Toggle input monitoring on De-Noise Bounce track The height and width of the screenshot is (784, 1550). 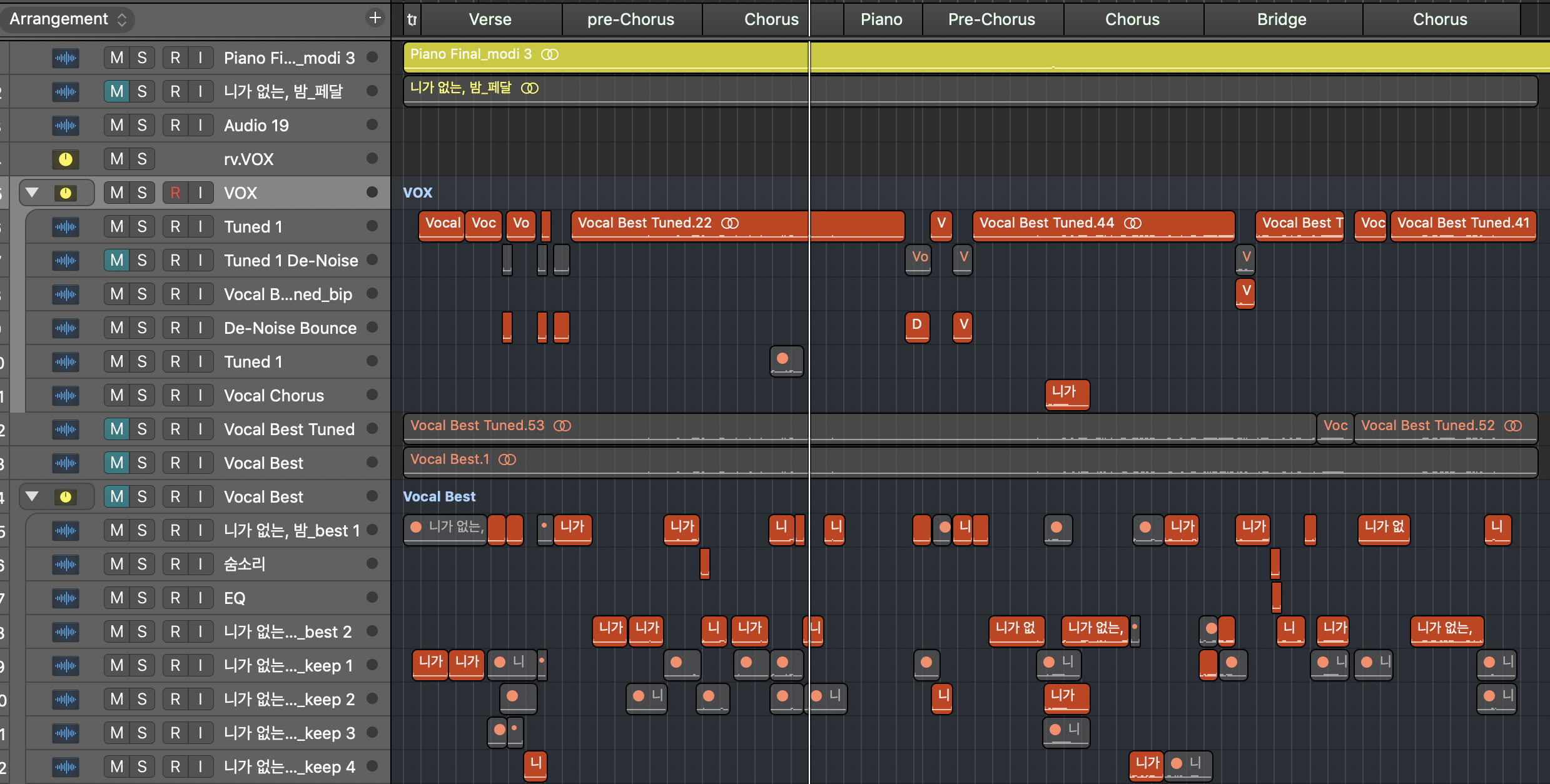200,328
